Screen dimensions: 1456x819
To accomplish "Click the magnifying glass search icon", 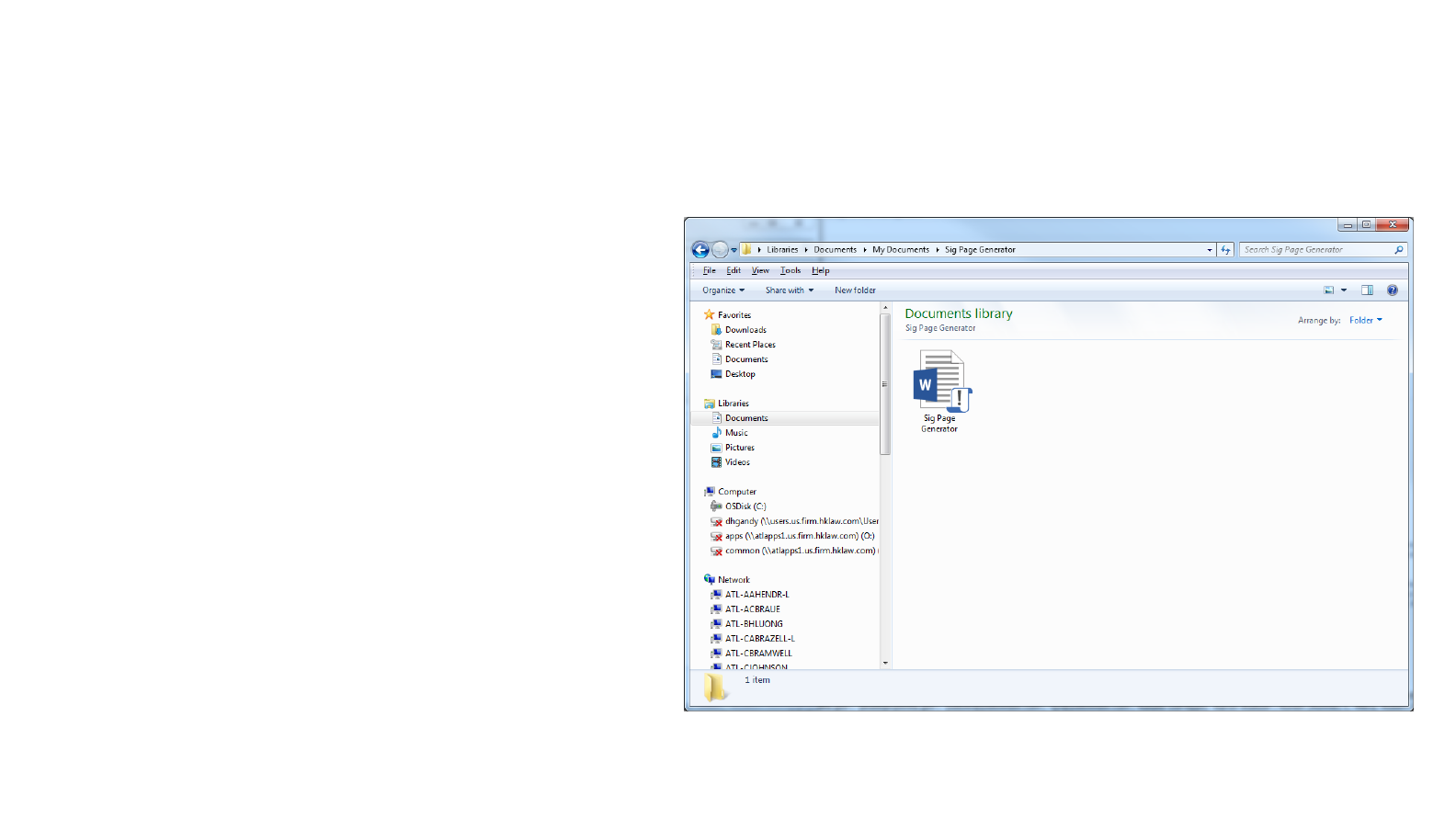I will click(1399, 250).
